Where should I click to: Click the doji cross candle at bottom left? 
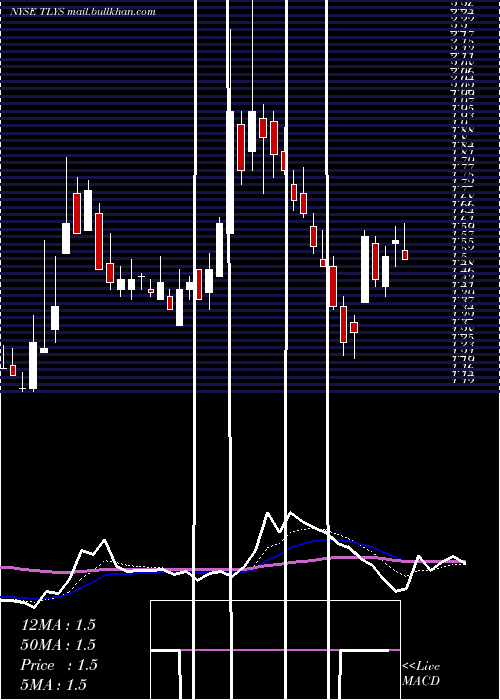(22, 389)
